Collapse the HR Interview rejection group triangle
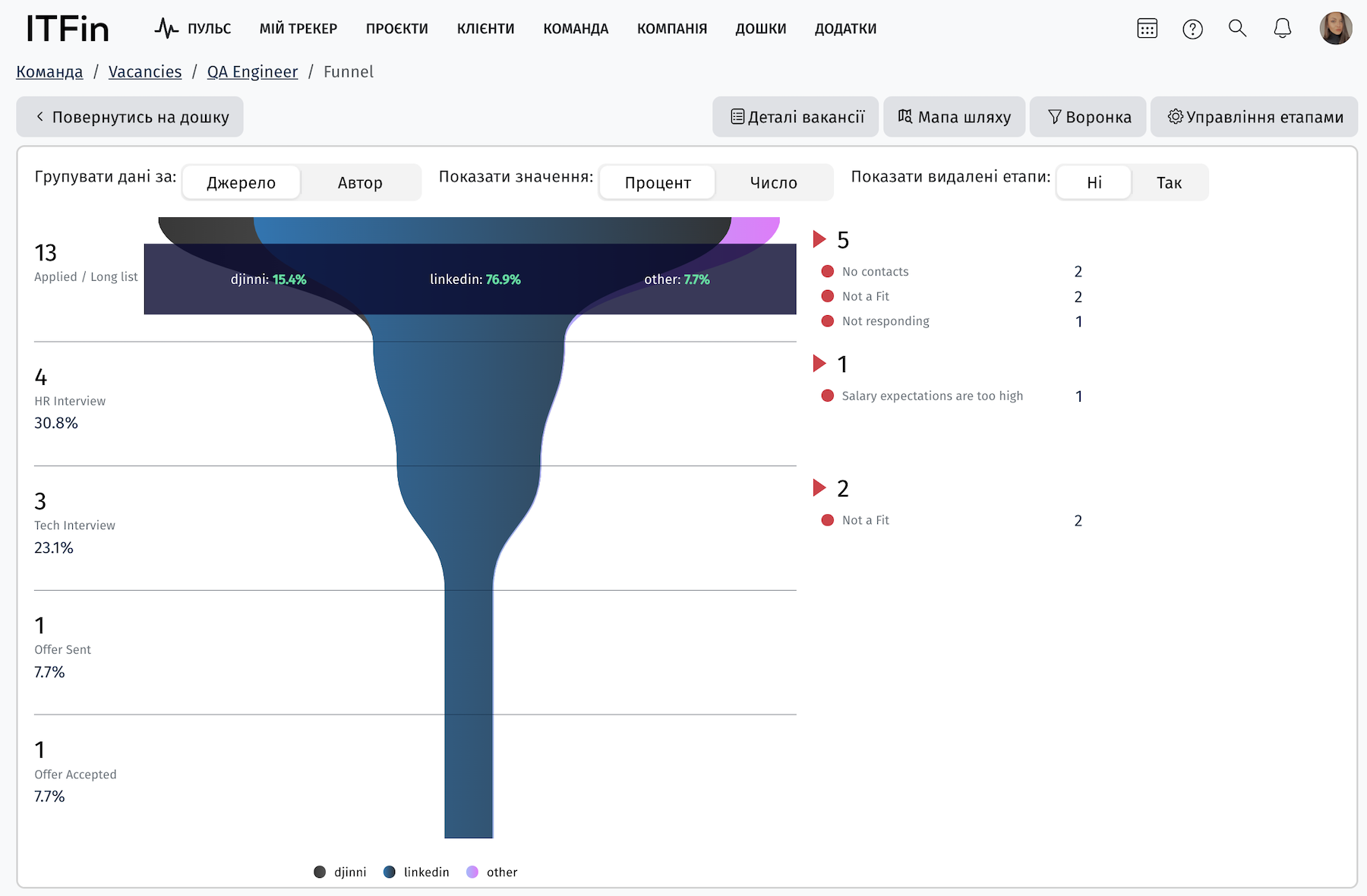Image resolution: width=1367 pixels, height=896 pixels. [x=819, y=364]
